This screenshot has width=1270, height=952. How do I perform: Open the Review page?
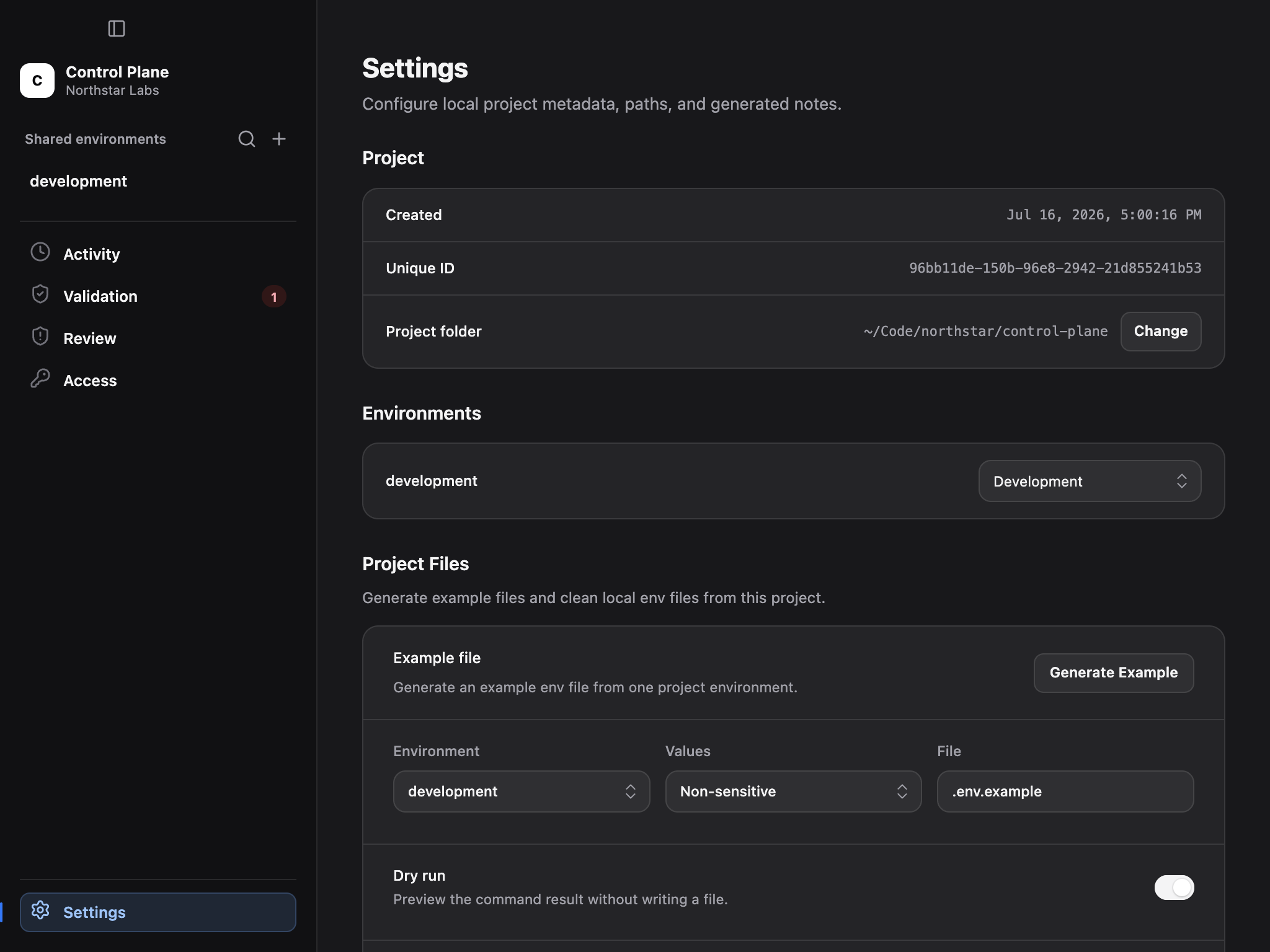[x=158, y=338]
